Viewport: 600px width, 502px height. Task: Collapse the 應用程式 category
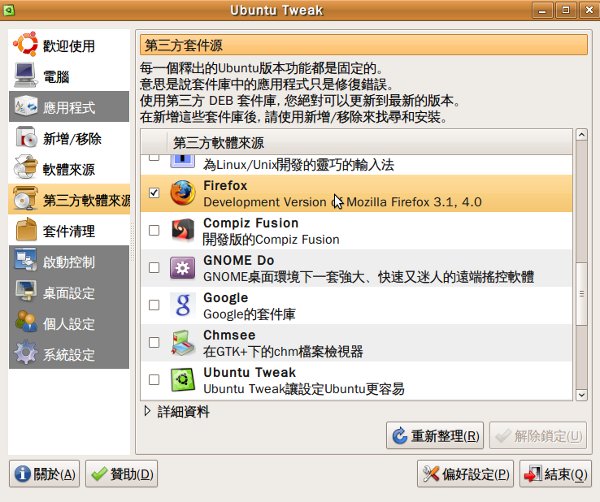pos(69,107)
